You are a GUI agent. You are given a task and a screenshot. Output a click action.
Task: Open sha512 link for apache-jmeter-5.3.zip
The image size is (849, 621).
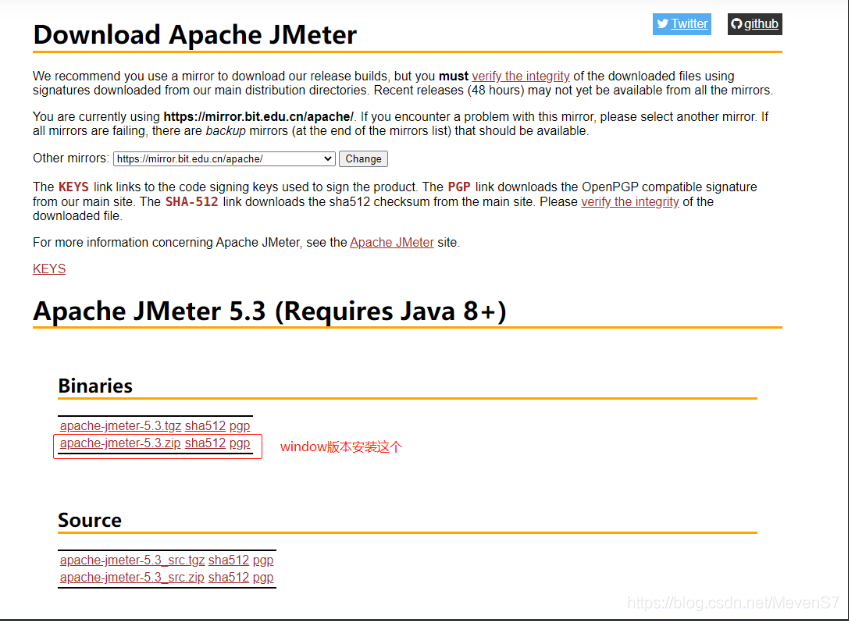tap(205, 443)
